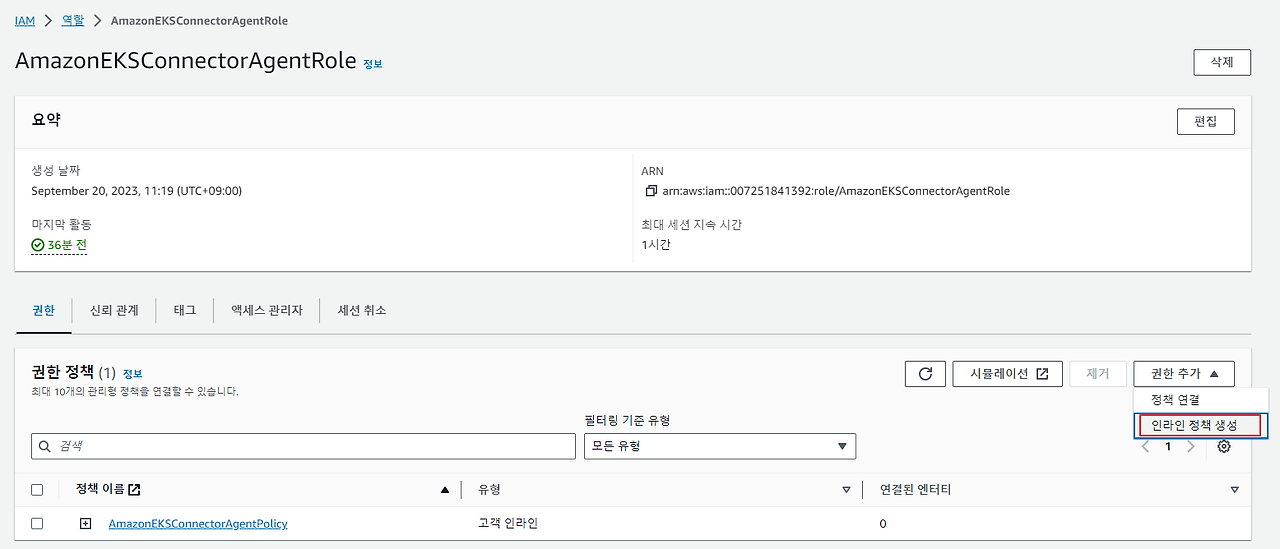Click the refresh policies icon button

(x=925, y=374)
